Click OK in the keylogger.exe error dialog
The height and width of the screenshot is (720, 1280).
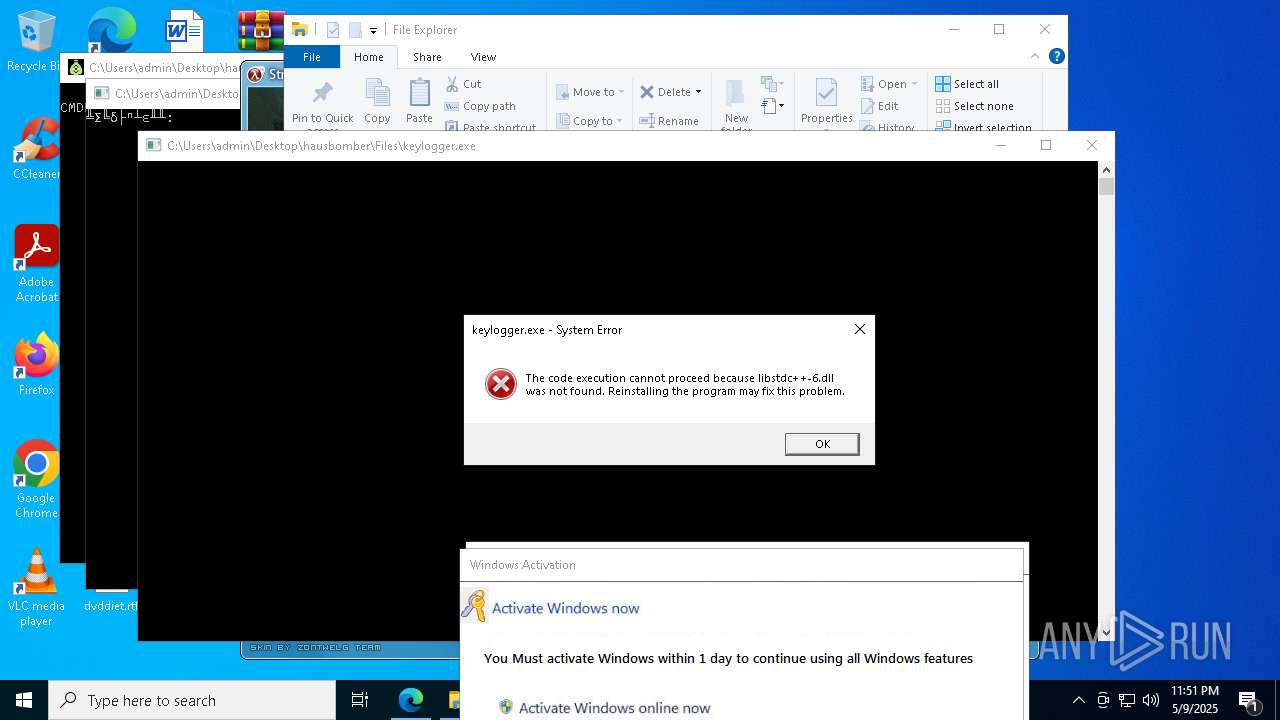pyautogui.click(x=822, y=444)
